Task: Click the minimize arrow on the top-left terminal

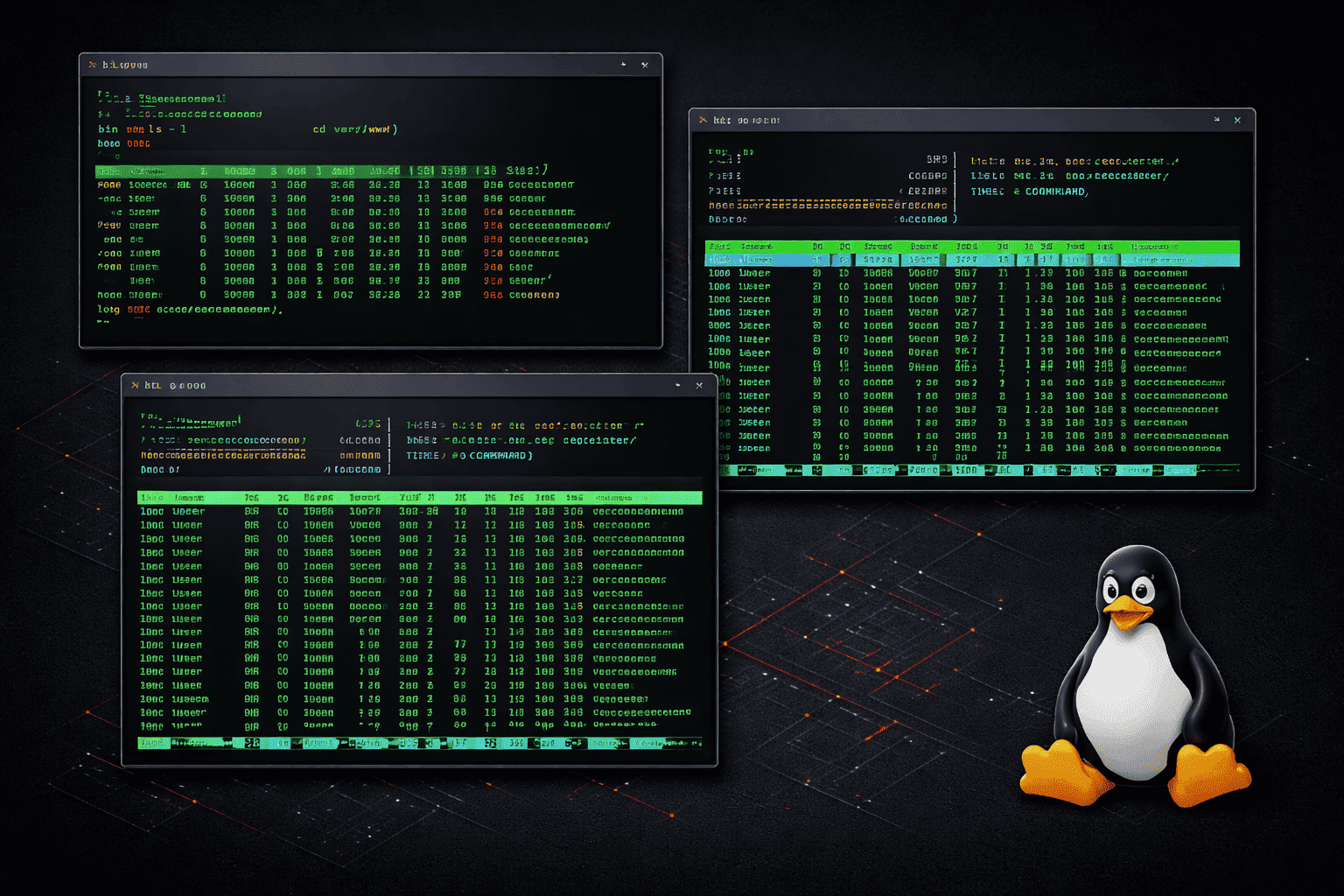Action: coord(623,65)
